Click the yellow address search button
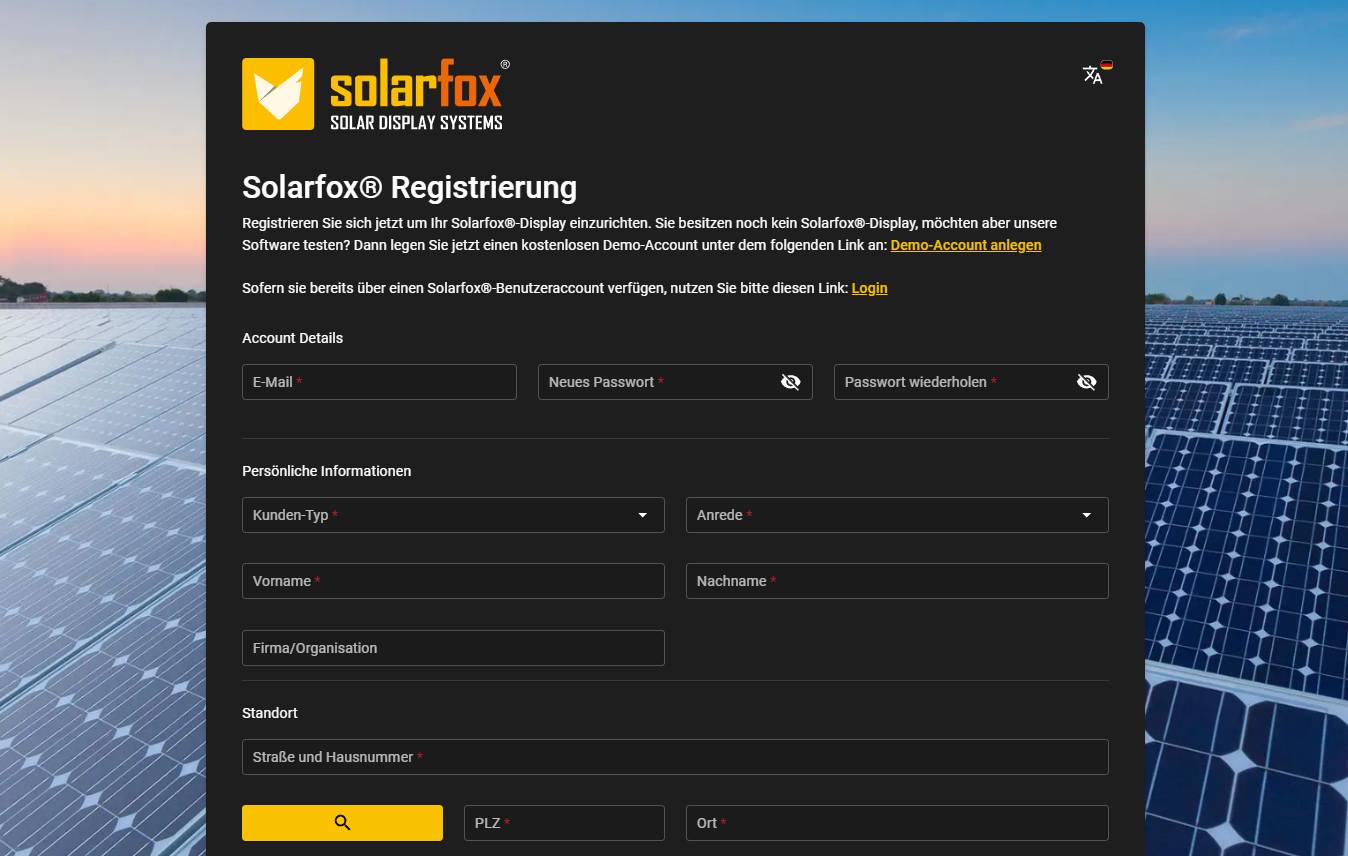This screenshot has width=1348, height=856. coord(342,823)
